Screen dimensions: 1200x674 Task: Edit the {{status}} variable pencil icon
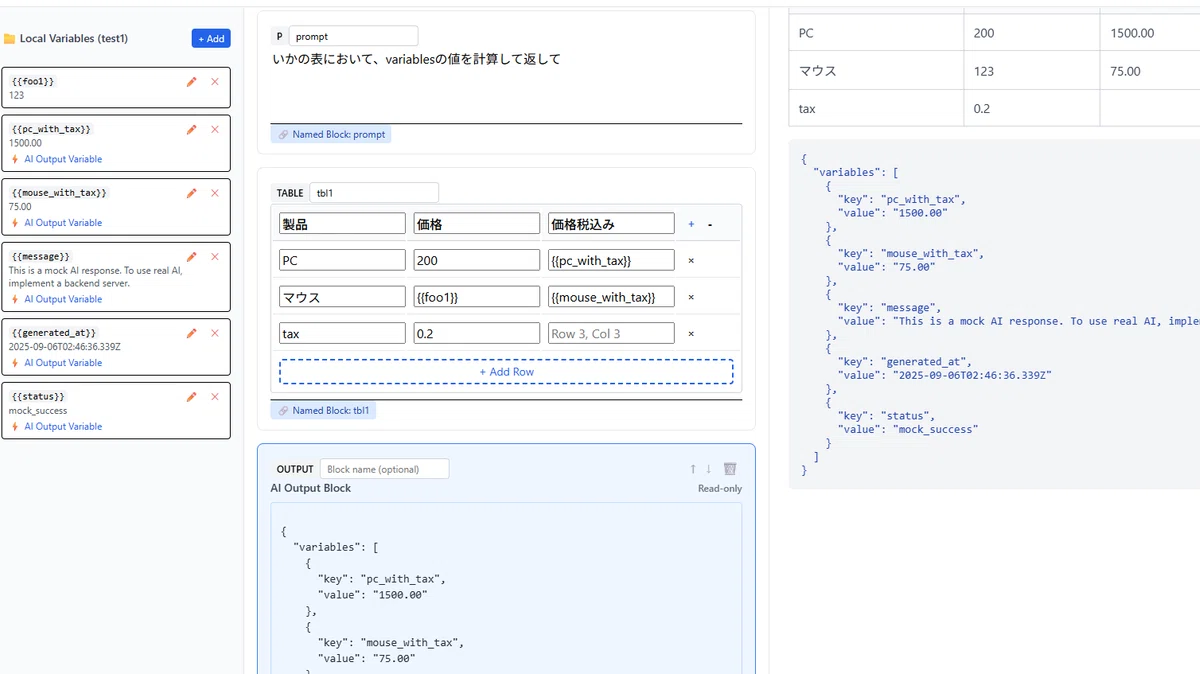coord(192,397)
